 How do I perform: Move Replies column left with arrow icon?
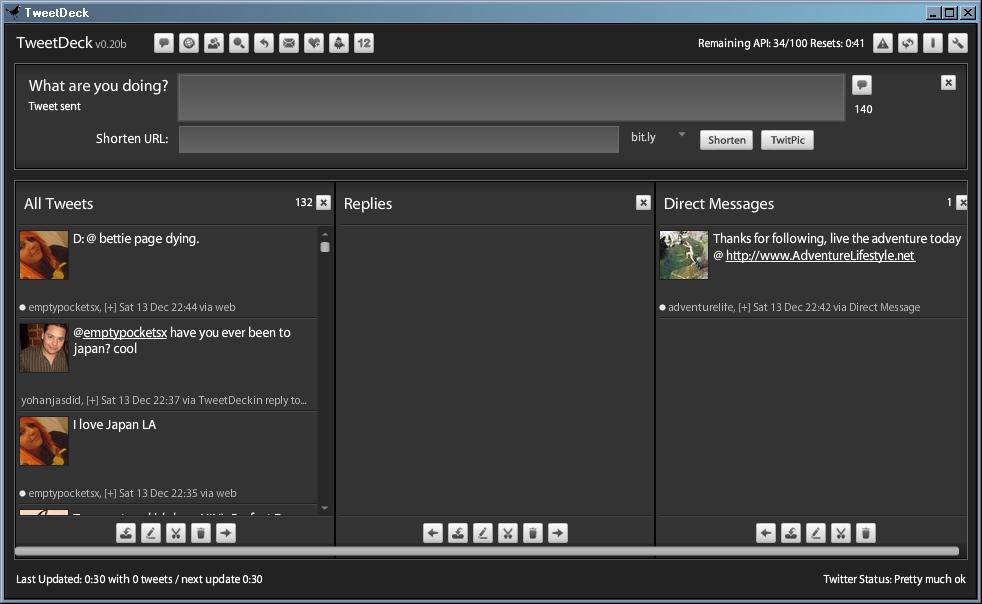tap(433, 533)
